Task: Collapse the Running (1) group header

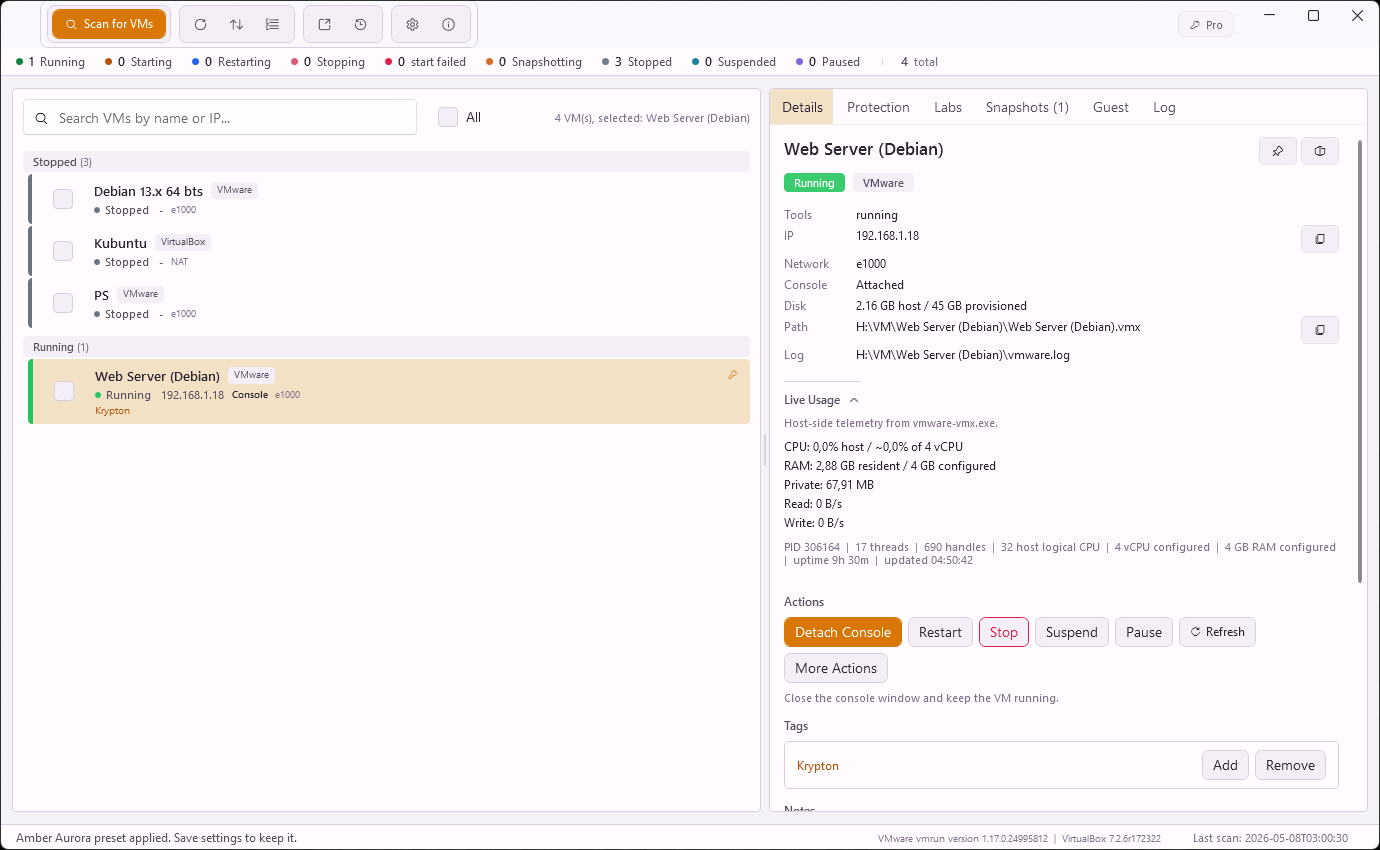Action: [386, 347]
